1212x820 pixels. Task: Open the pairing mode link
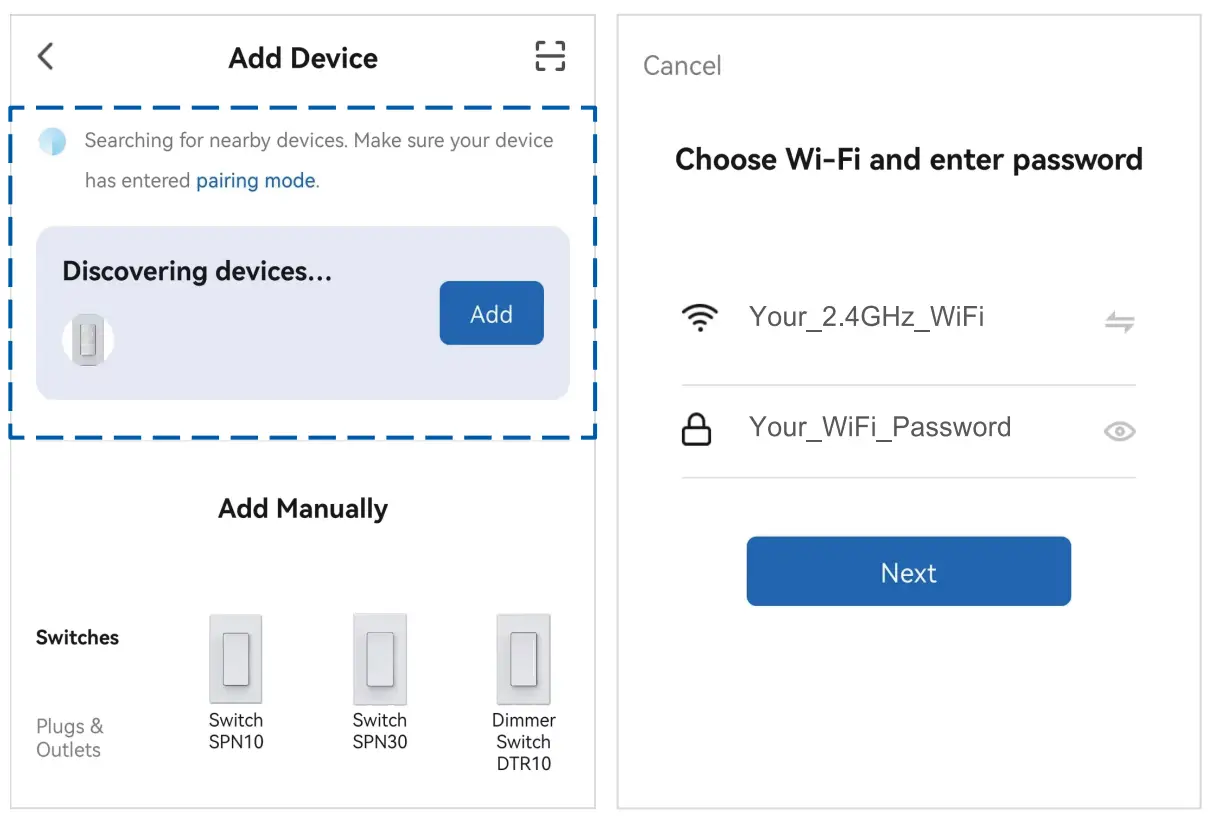[x=256, y=181]
